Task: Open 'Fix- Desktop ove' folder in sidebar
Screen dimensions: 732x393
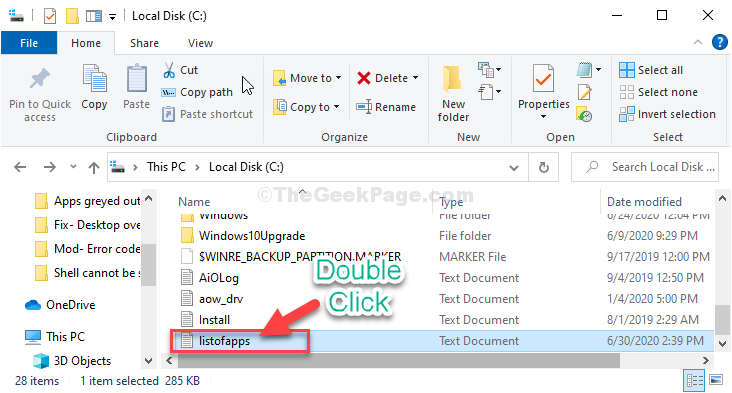Action: [x=87, y=225]
